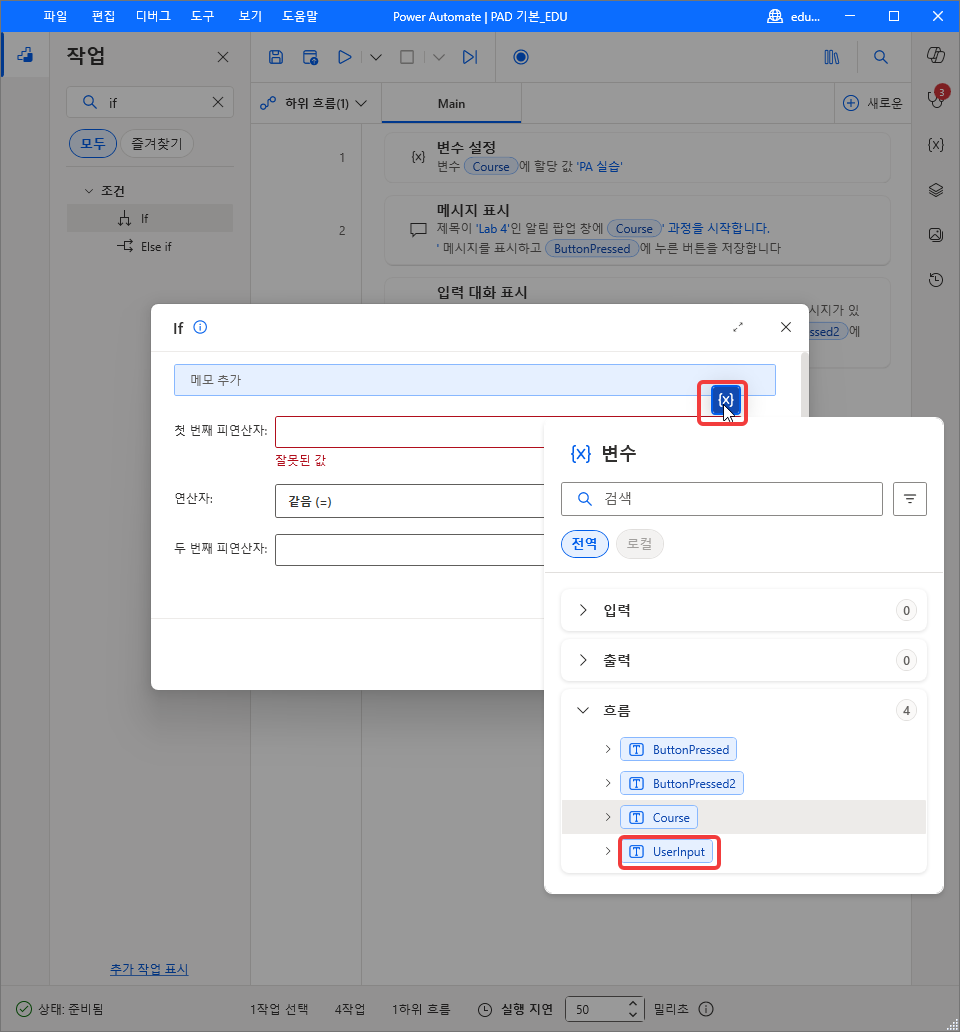Open the 편집 menu
This screenshot has width=960, height=1032.
pos(103,16)
